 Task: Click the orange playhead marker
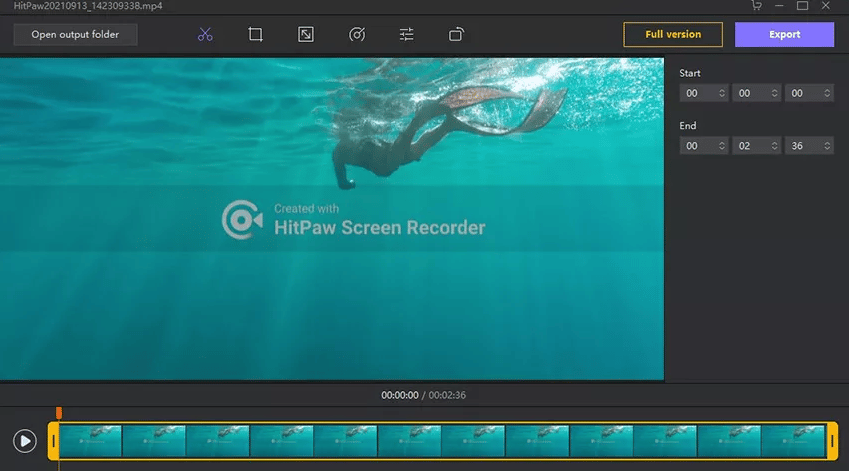click(x=59, y=413)
